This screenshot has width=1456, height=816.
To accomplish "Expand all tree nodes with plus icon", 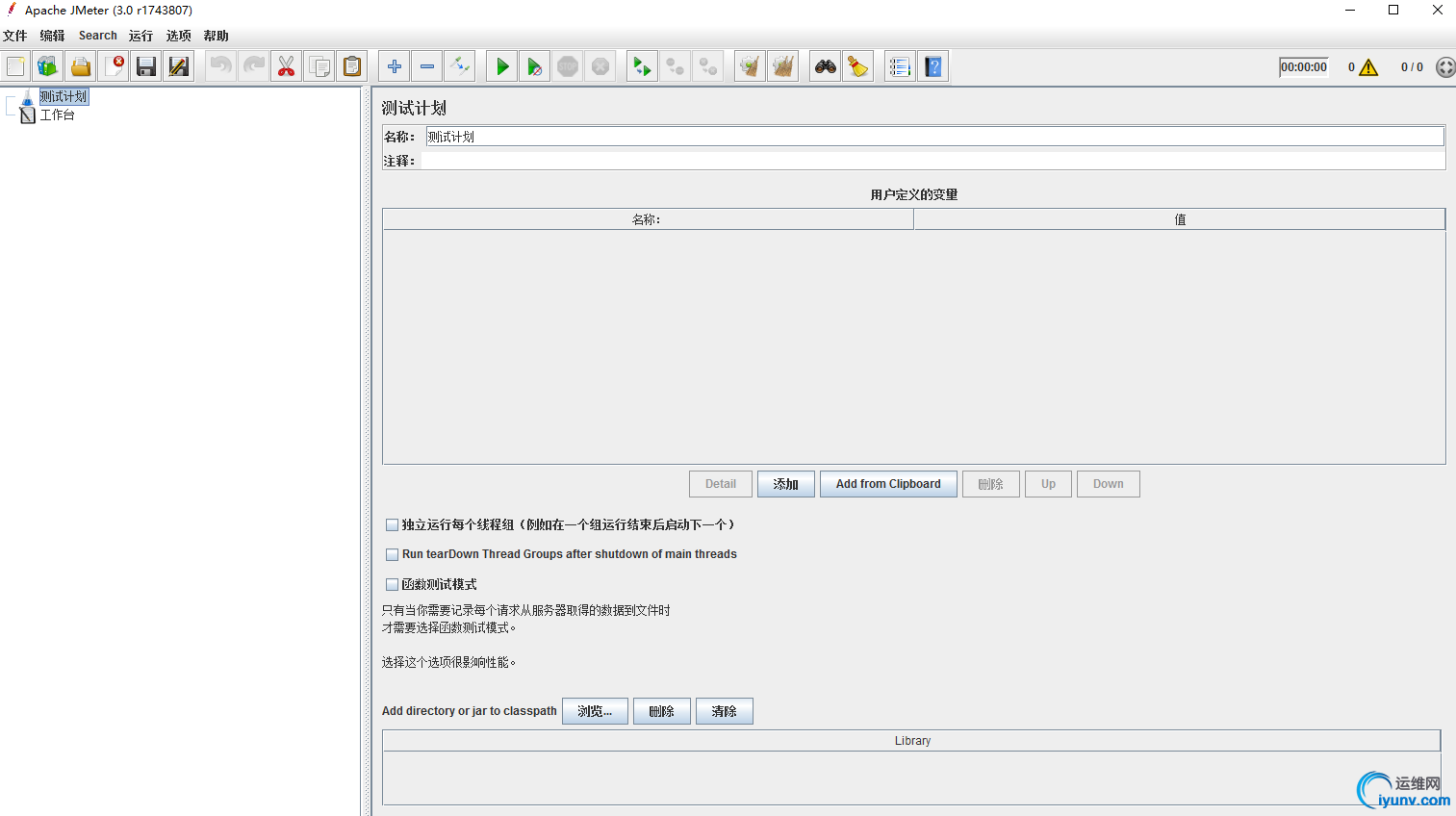I will 395,66.
